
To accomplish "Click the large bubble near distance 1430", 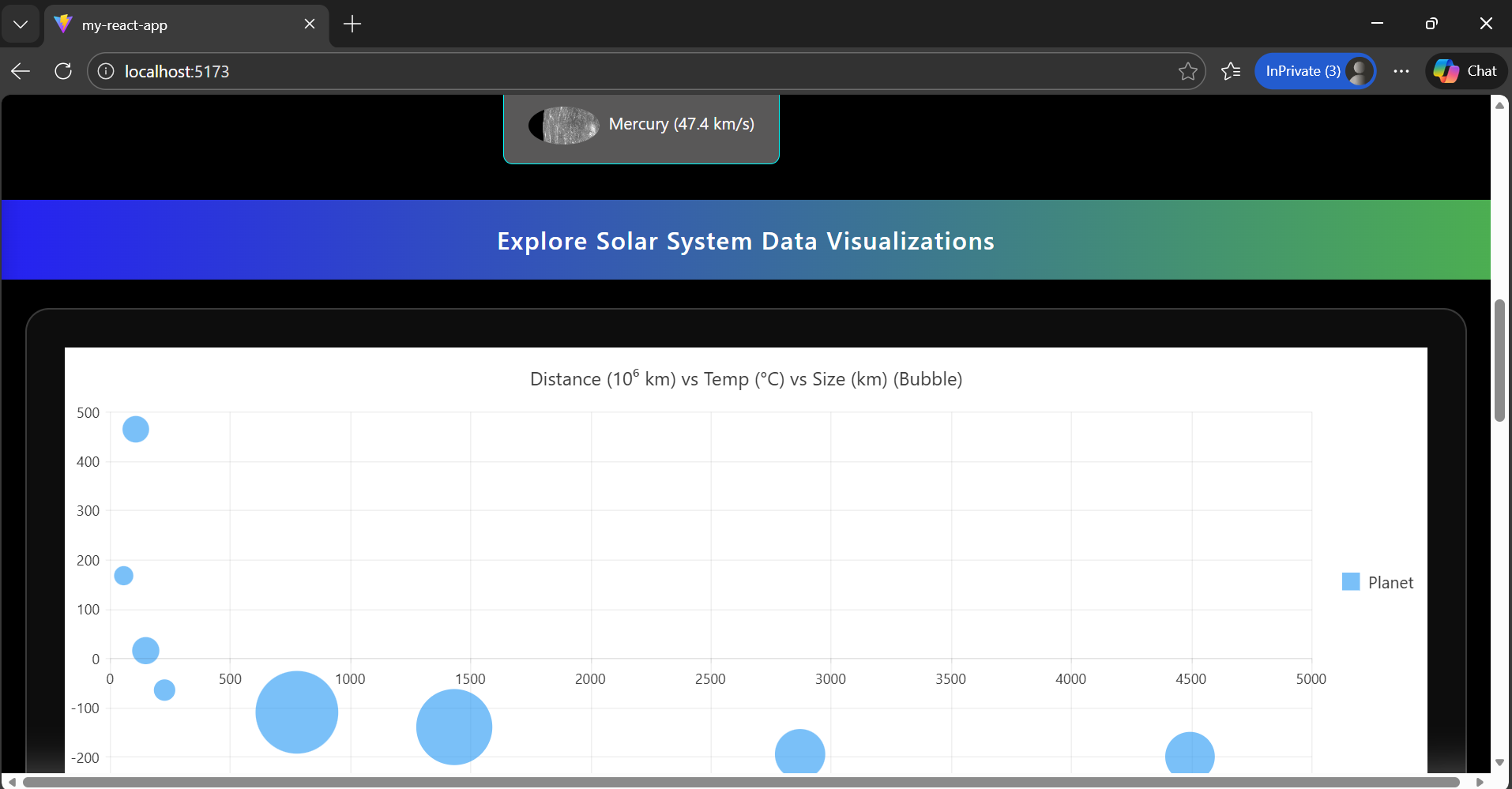I will (x=454, y=727).
